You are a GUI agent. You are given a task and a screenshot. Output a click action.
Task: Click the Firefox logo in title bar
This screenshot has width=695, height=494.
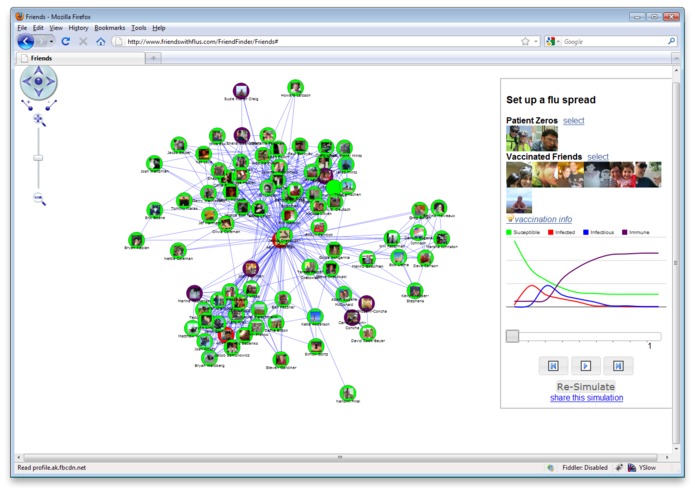20,16
